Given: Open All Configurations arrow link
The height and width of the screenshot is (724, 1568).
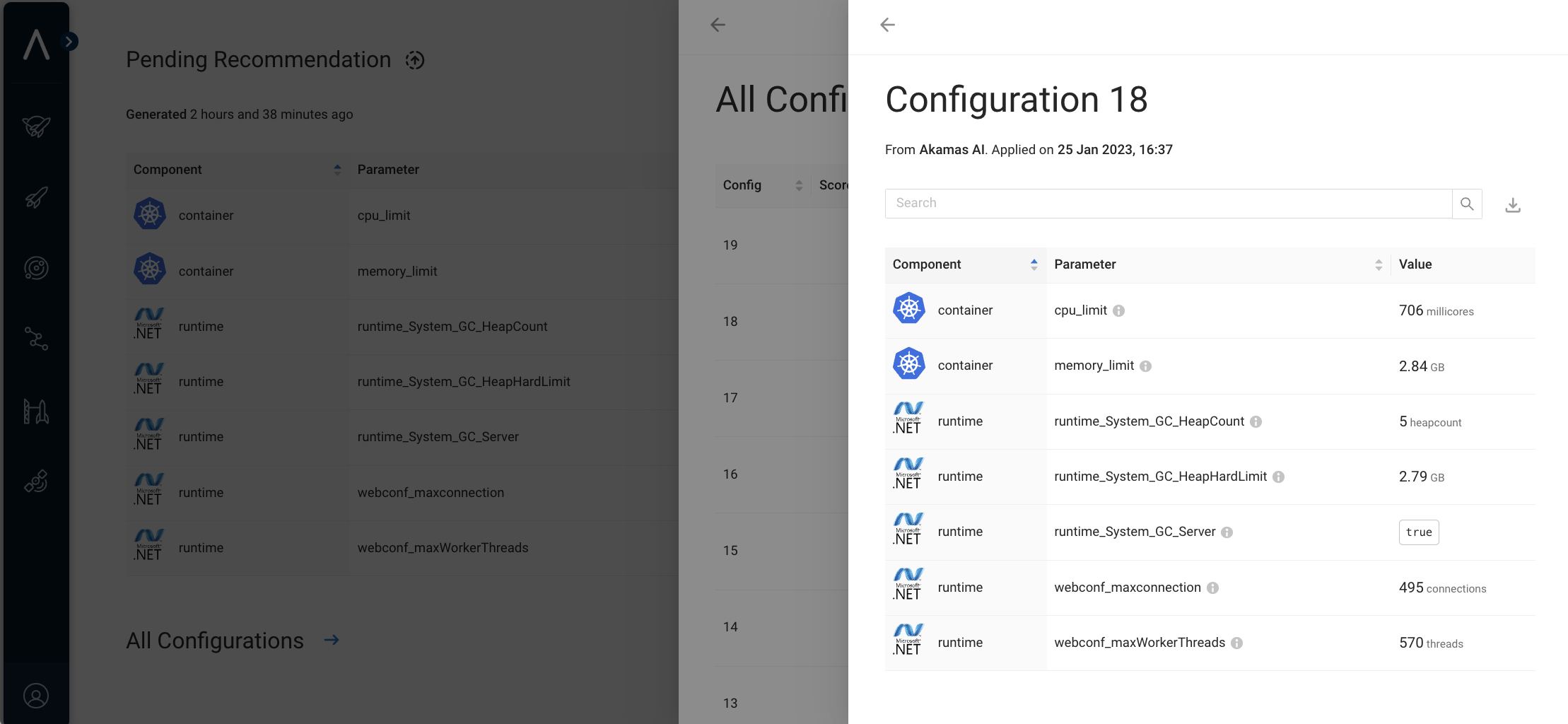Looking at the screenshot, I should [x=332, y=640].
